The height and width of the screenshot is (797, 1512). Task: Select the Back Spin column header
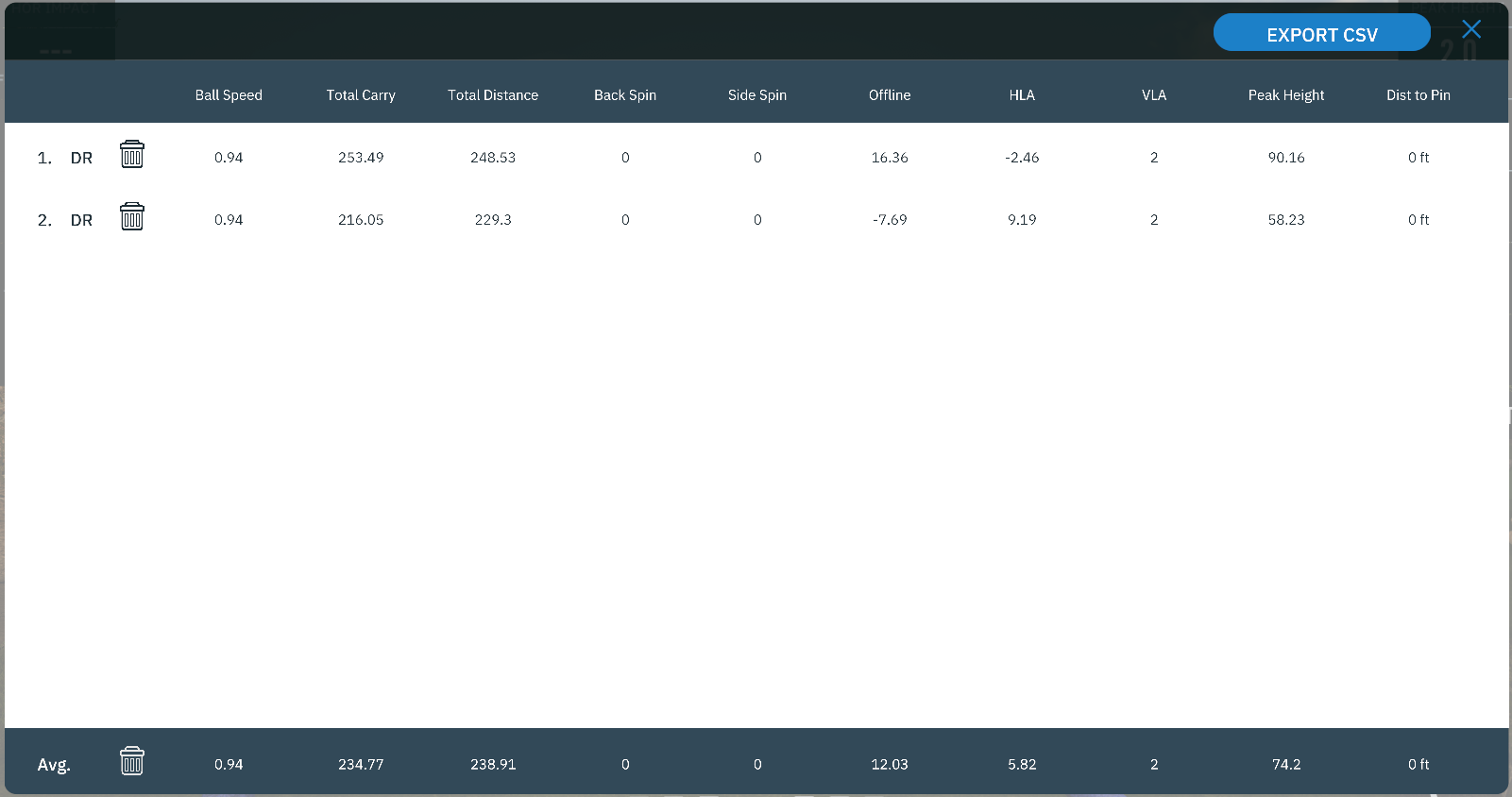(625, 95)
